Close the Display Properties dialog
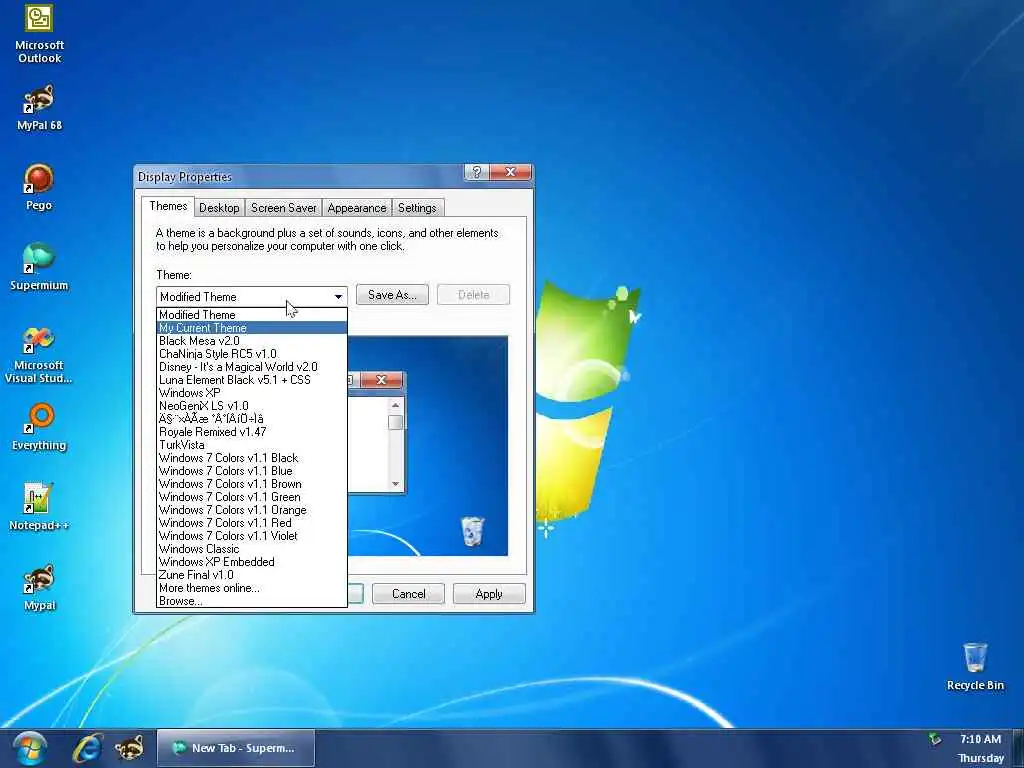The height and width of the screenshot is (768, 1024). tap(511, 172)
